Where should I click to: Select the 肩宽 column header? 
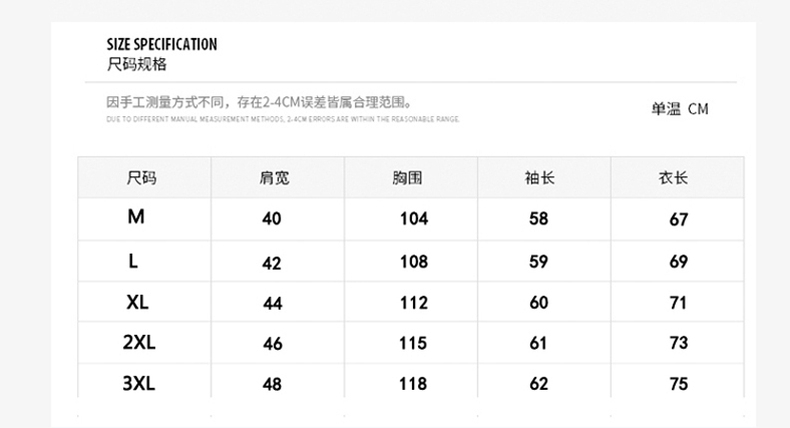pyautogui.click(x=273, y=178)
